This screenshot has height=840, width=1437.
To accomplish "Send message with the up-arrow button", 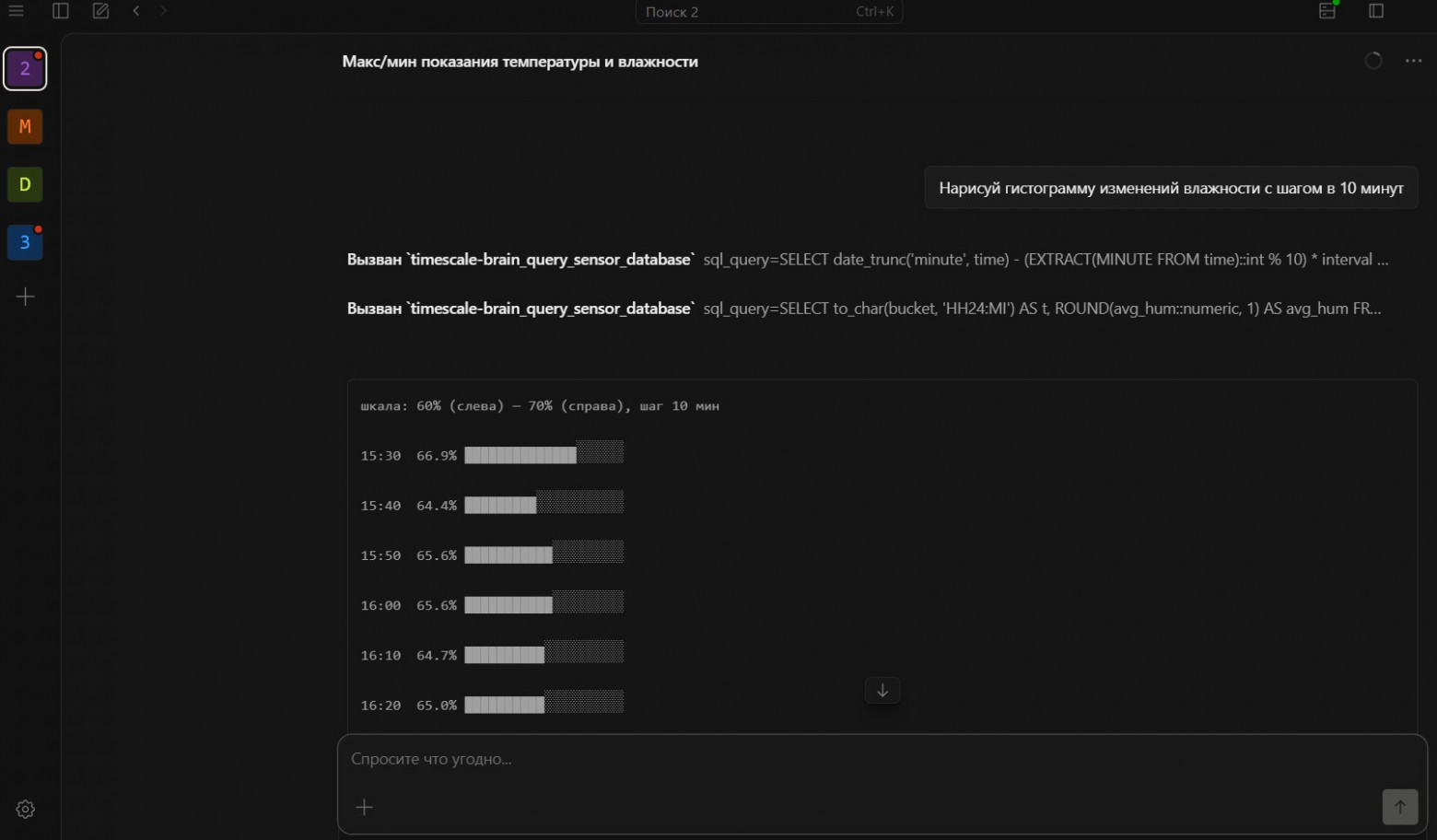I will pos(1400,807).
